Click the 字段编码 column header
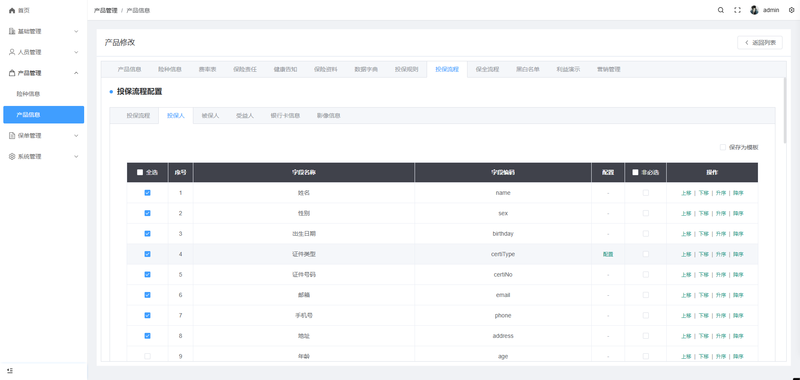 503,172
